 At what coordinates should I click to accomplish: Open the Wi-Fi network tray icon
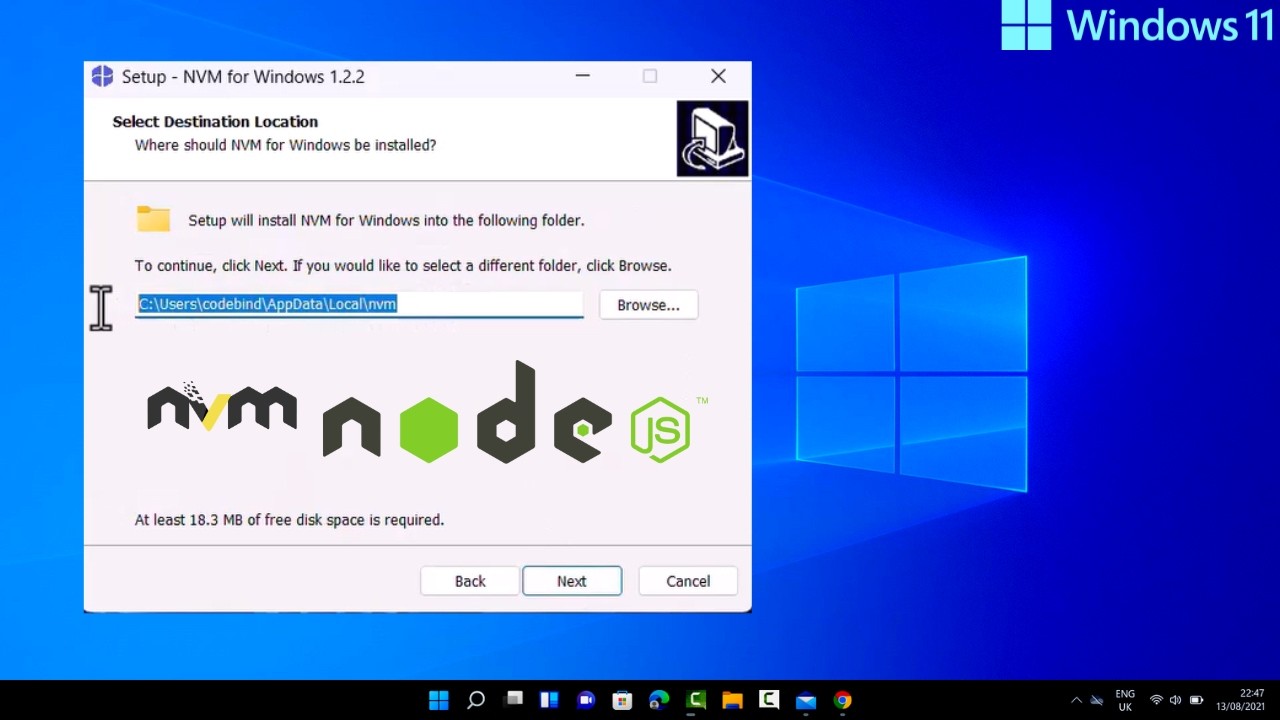coord(1156,700)
